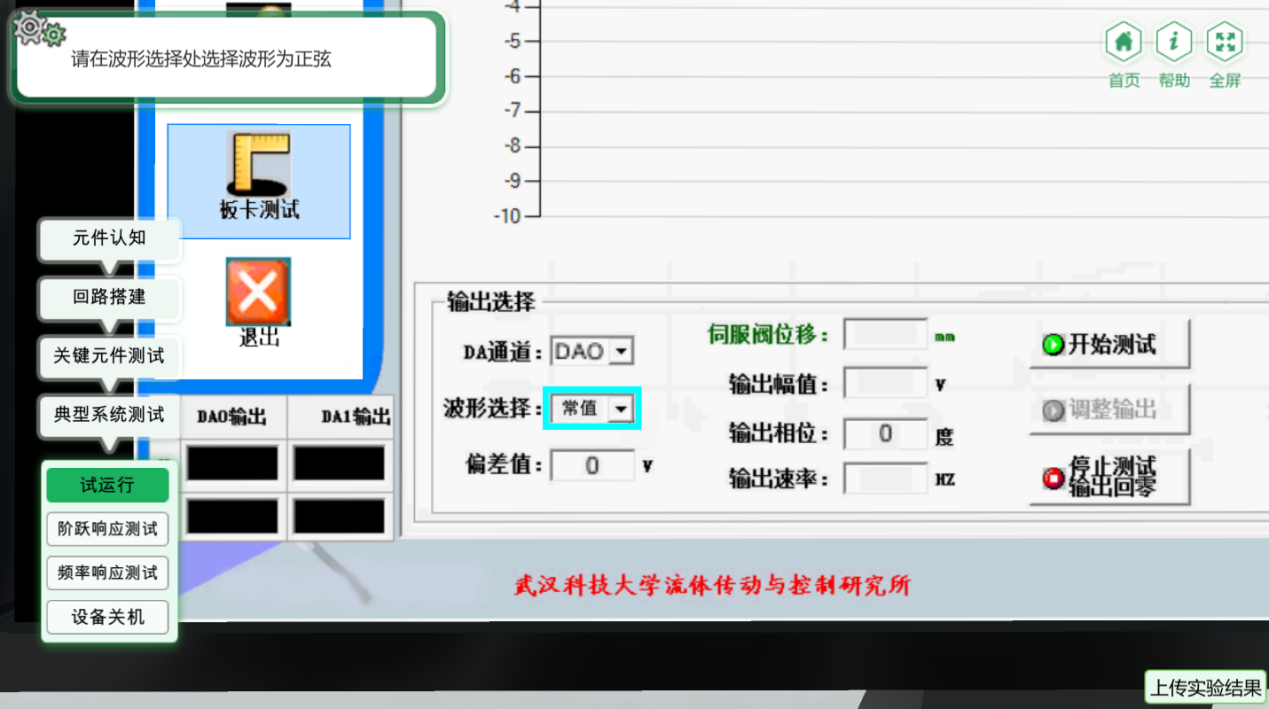
Task: Click the red X exit icon
Action: [258, 294]
